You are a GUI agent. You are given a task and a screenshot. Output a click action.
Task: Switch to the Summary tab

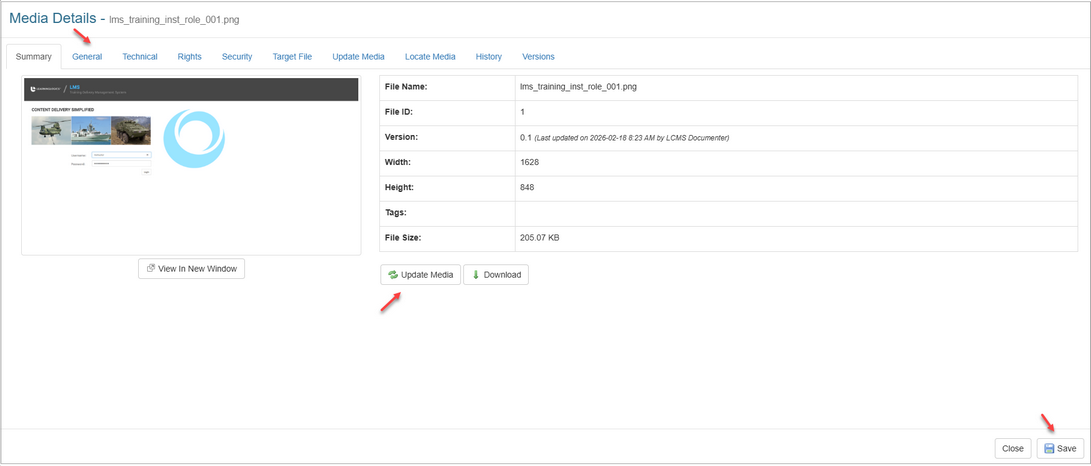[x=34, y=57]
